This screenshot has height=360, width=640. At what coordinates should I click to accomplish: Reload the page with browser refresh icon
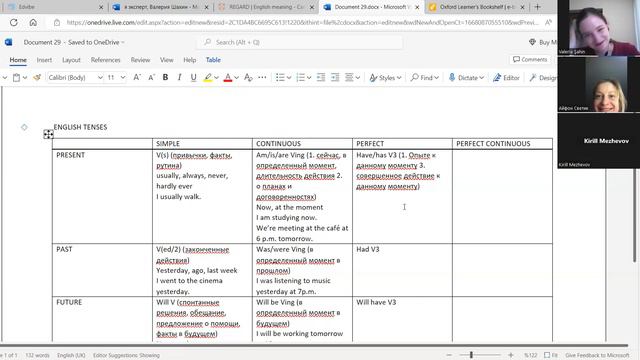13,22
